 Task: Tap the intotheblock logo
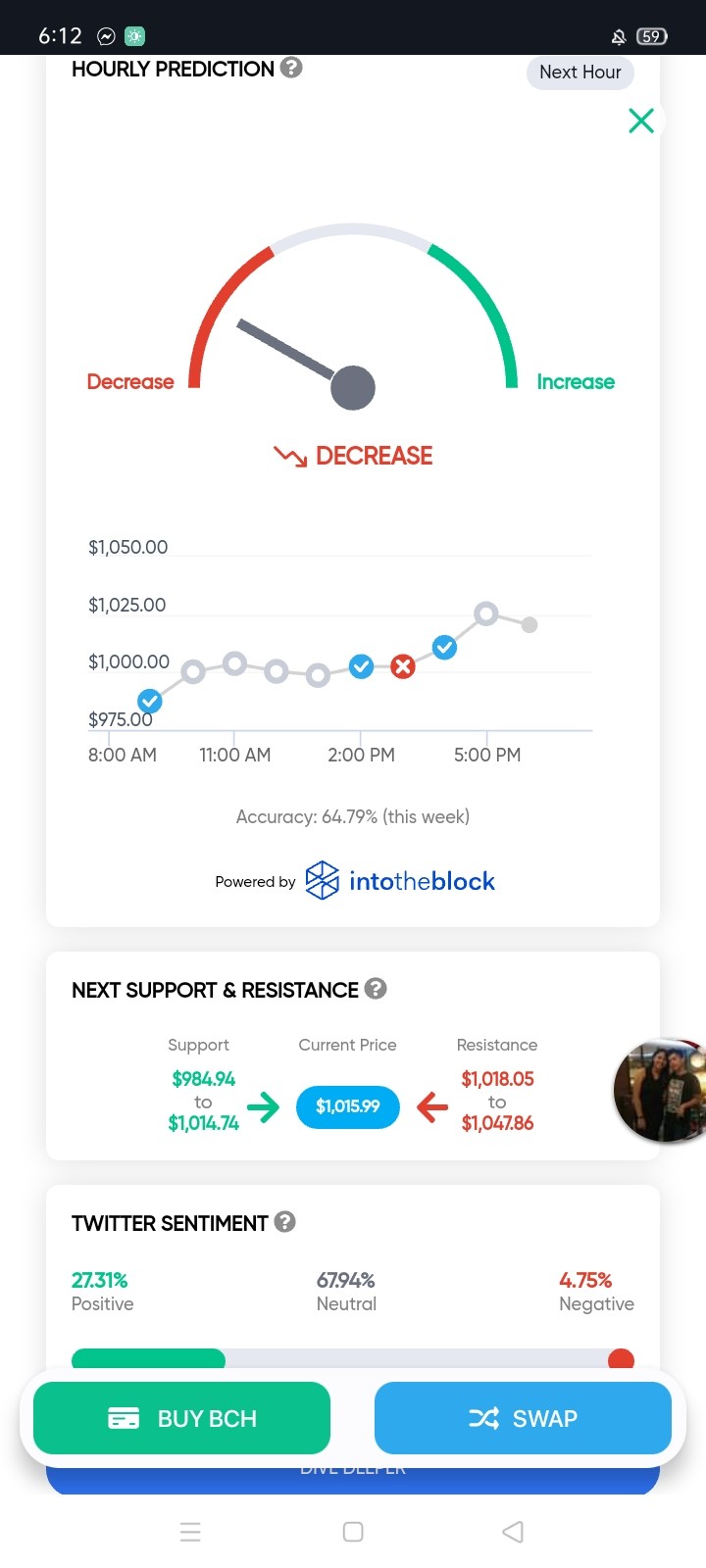pyautogui.click(x=400, y=881)
